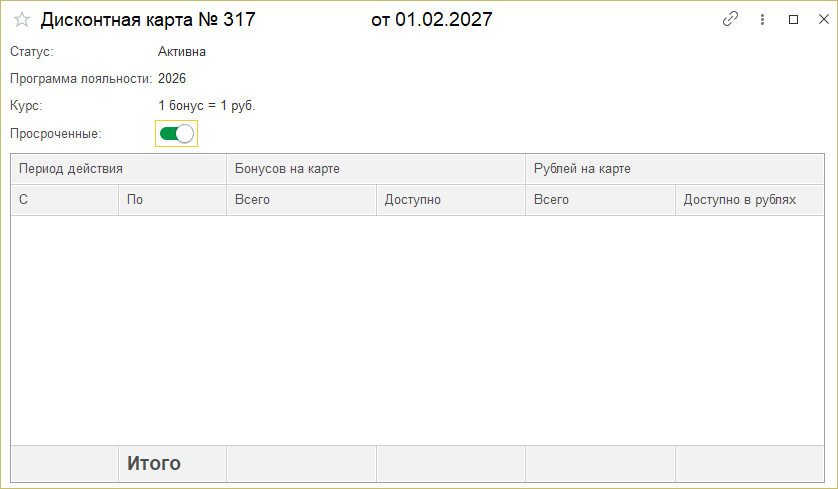This screenshot has width=838, height=489.
Task: Click the Бонусов на карте column header
Action: [376, 169]
